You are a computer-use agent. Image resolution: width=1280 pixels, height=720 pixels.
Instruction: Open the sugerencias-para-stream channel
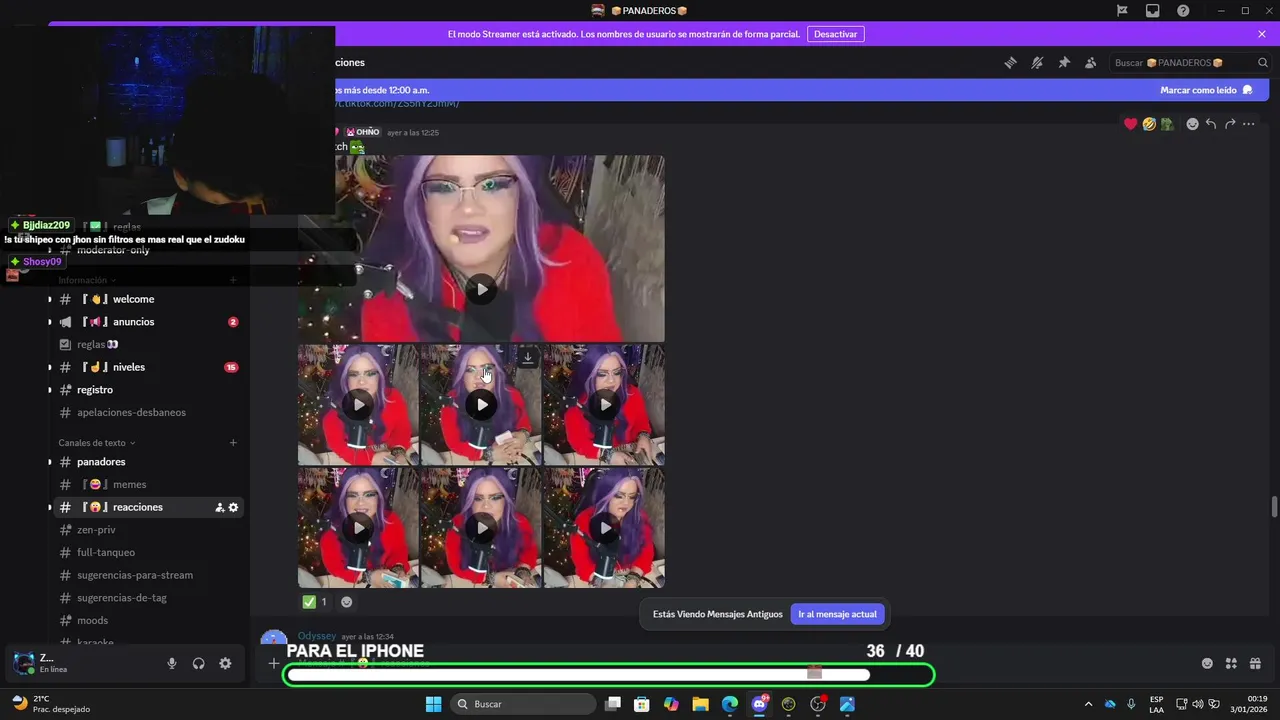pyautogui.click(x=147, y=575)
